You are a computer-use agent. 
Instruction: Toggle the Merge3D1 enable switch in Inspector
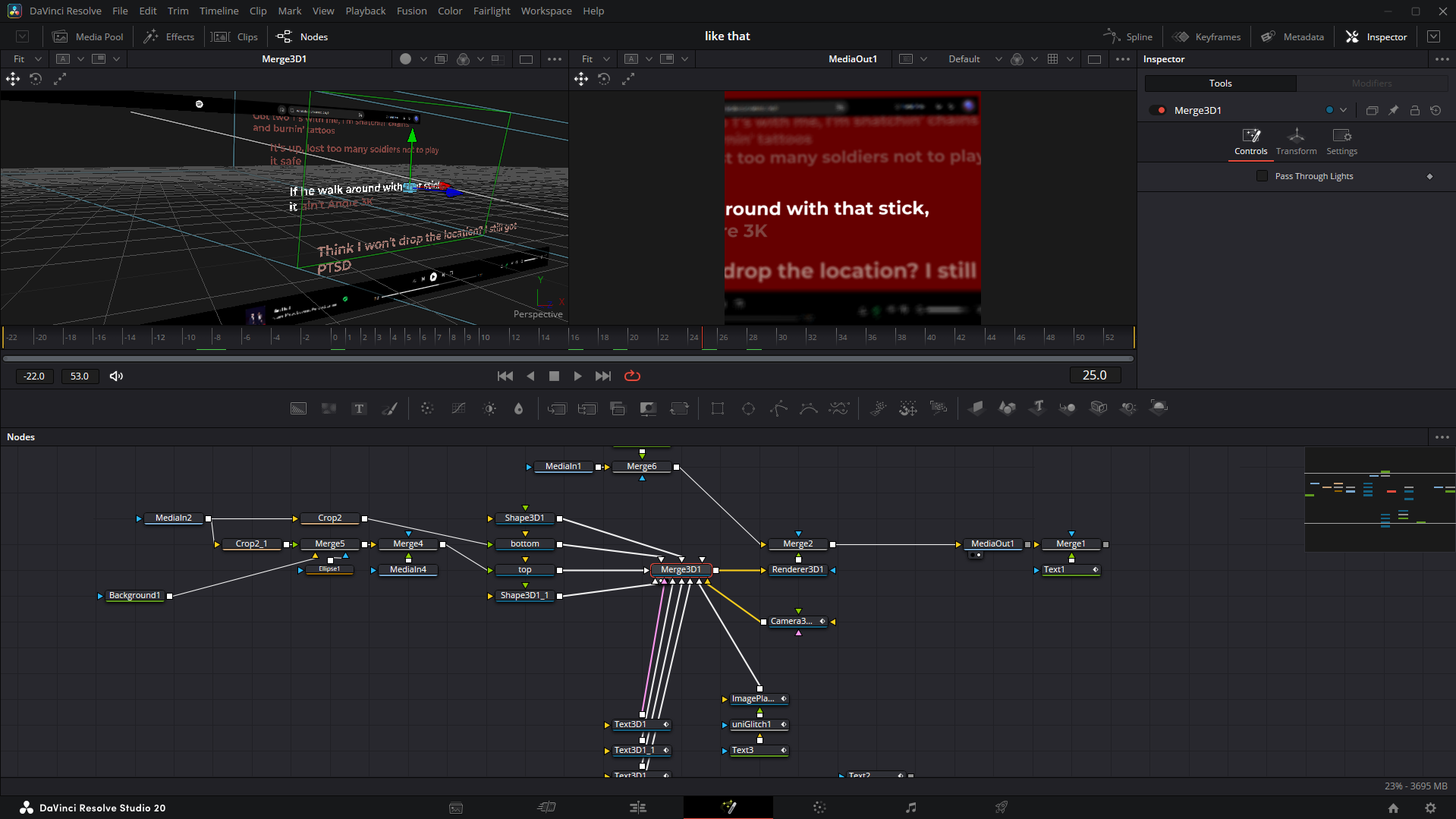[1158, 110]
